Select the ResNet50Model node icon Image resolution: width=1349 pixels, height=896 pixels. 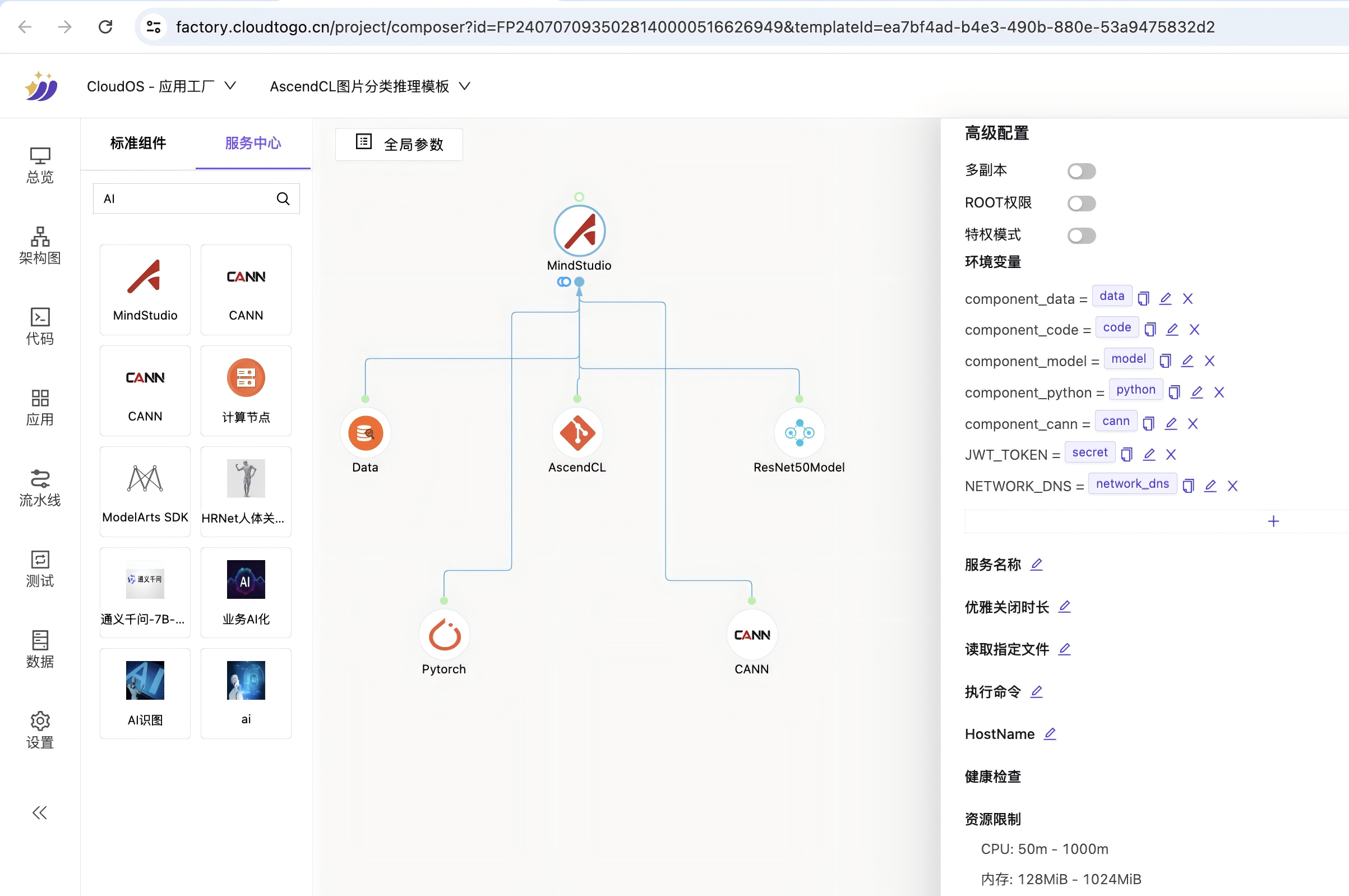799,432
